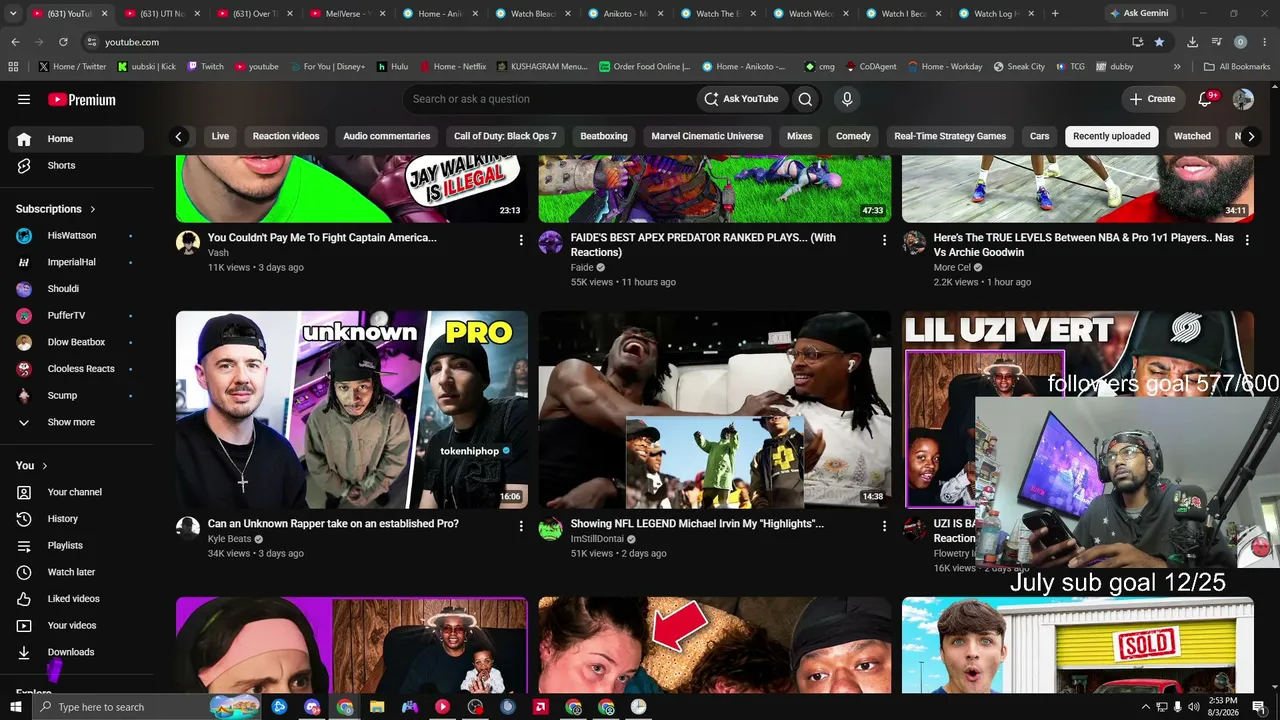1280x720 pixels.
Task: Start voice search with the microphone icon
Action: point(847,99)
